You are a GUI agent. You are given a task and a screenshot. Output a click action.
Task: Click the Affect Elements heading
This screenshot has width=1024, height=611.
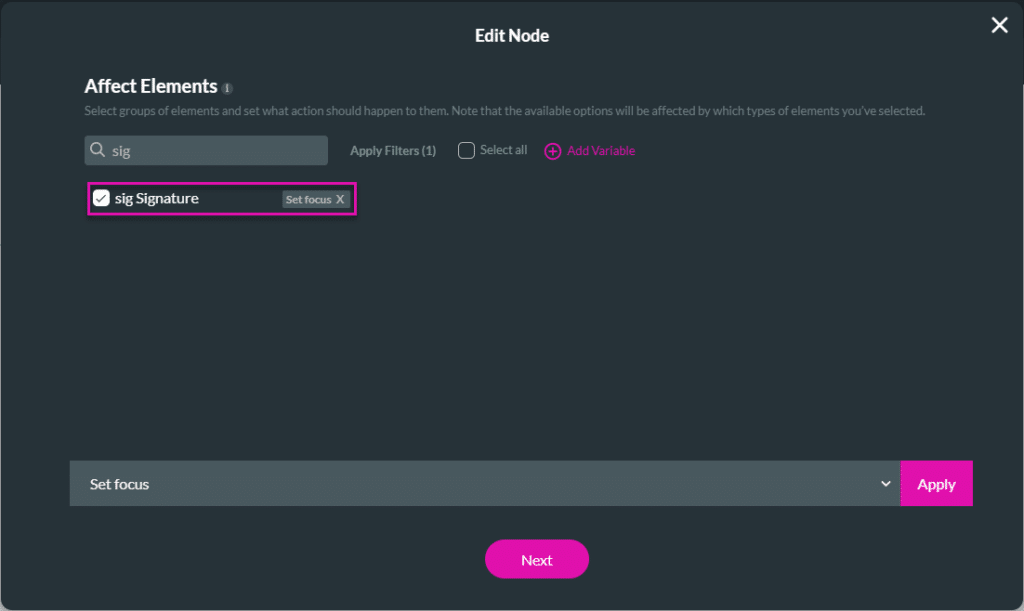pos(151,87)
